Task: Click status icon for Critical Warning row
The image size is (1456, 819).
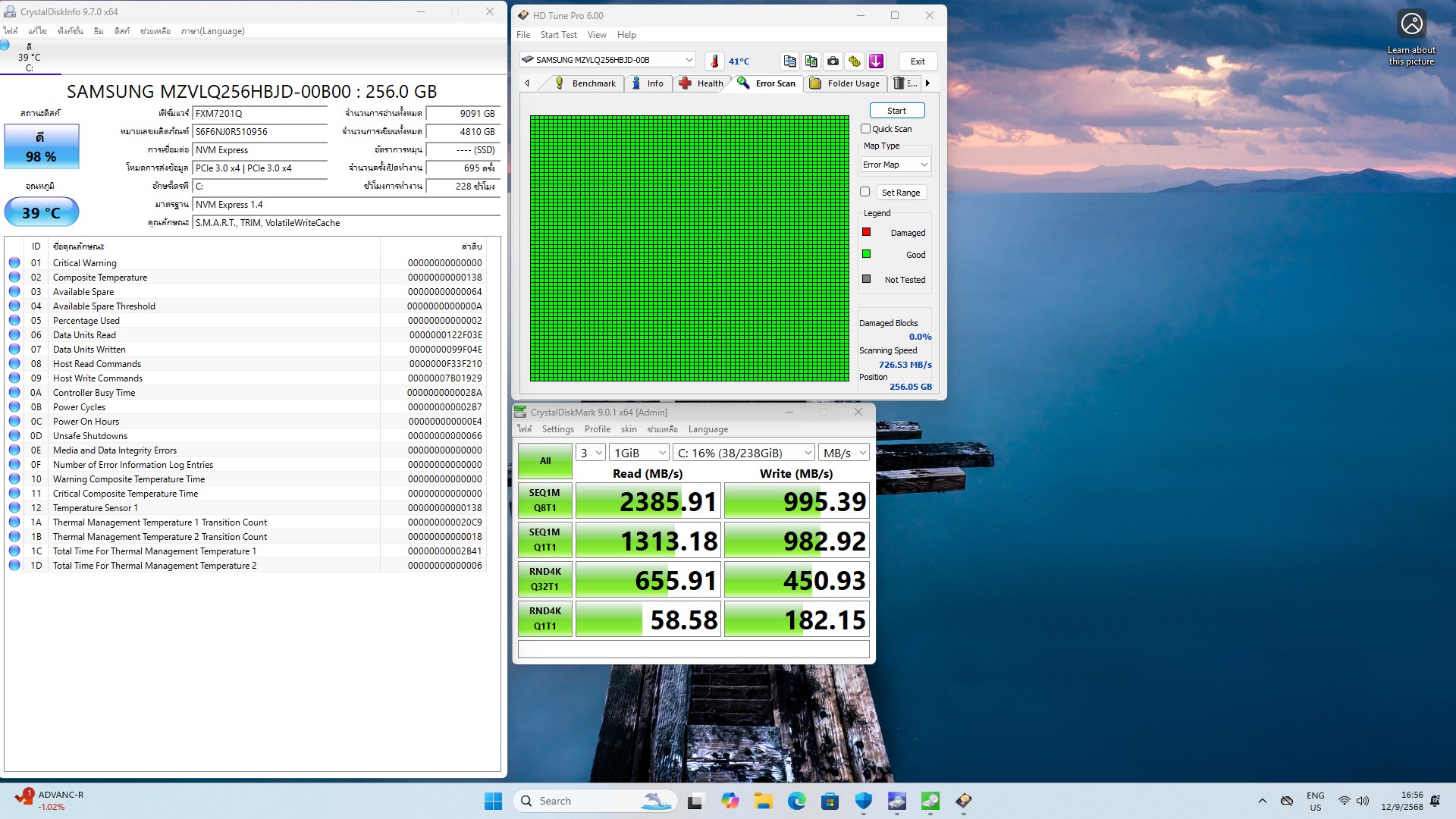Action: 14,262
